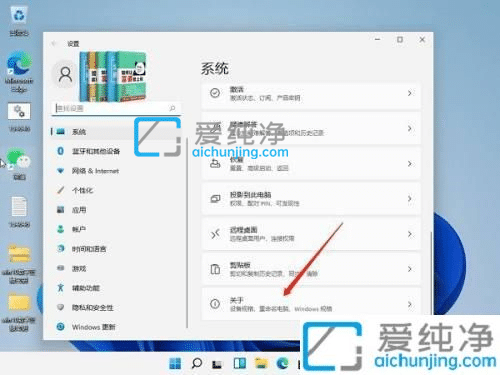Select 辅助功能 in the sidebar
Screen dimensions: 500x375
pyautogui.click(x=115, y=288)
